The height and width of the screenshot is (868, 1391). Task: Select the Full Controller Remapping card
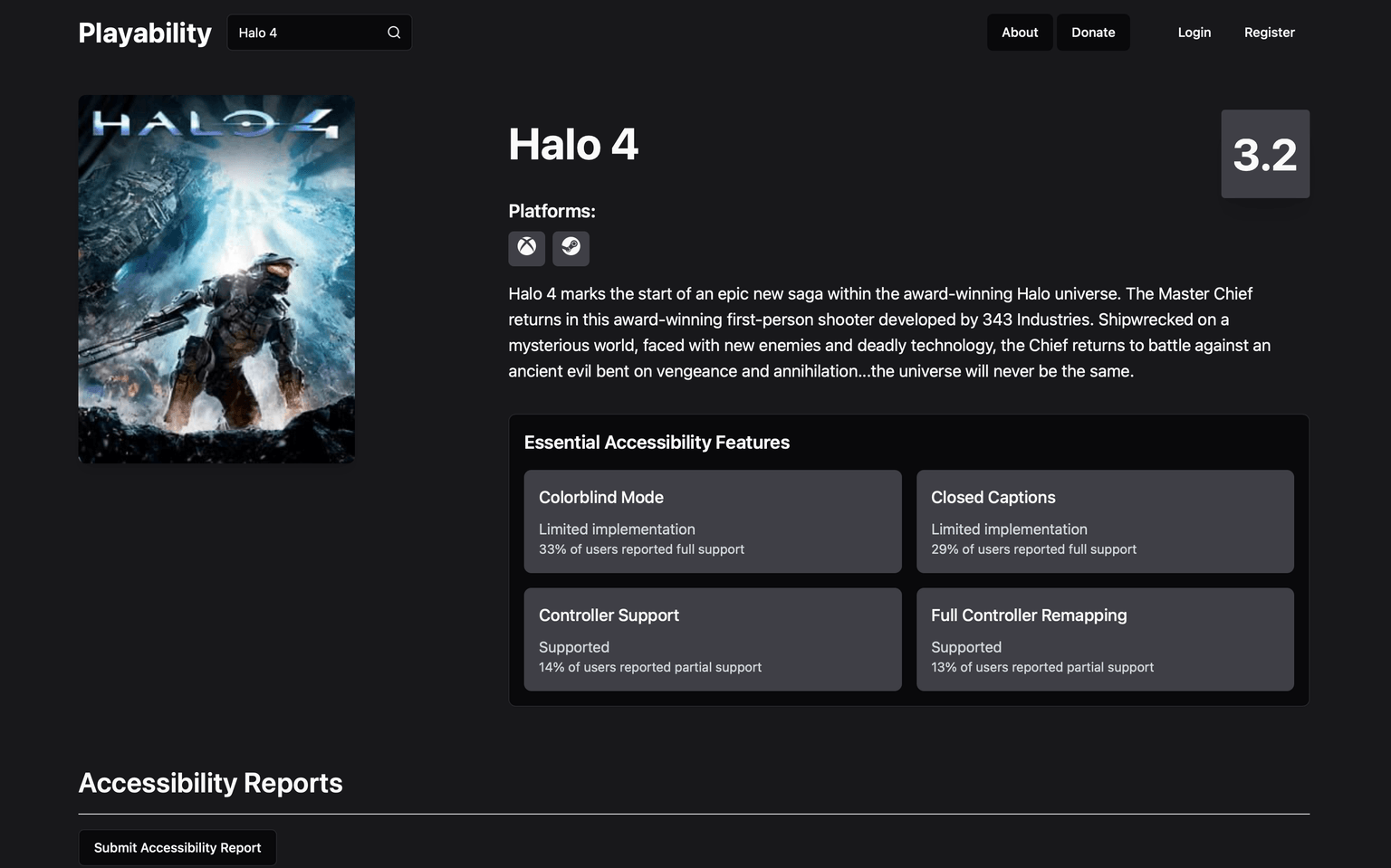(x=1105, y=639)
